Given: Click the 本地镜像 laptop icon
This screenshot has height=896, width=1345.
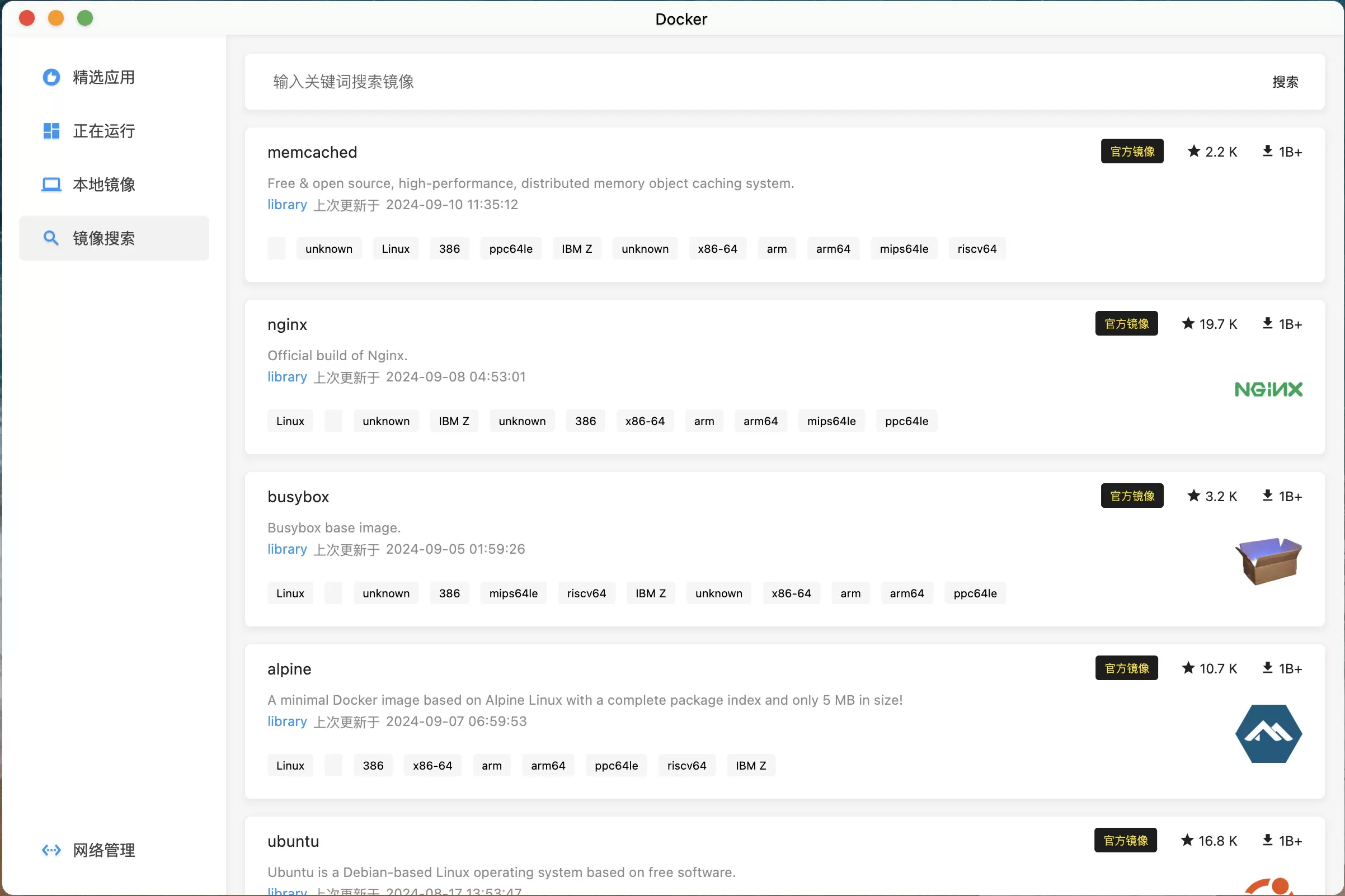Looking at the screenshot, I should (51, 185).
